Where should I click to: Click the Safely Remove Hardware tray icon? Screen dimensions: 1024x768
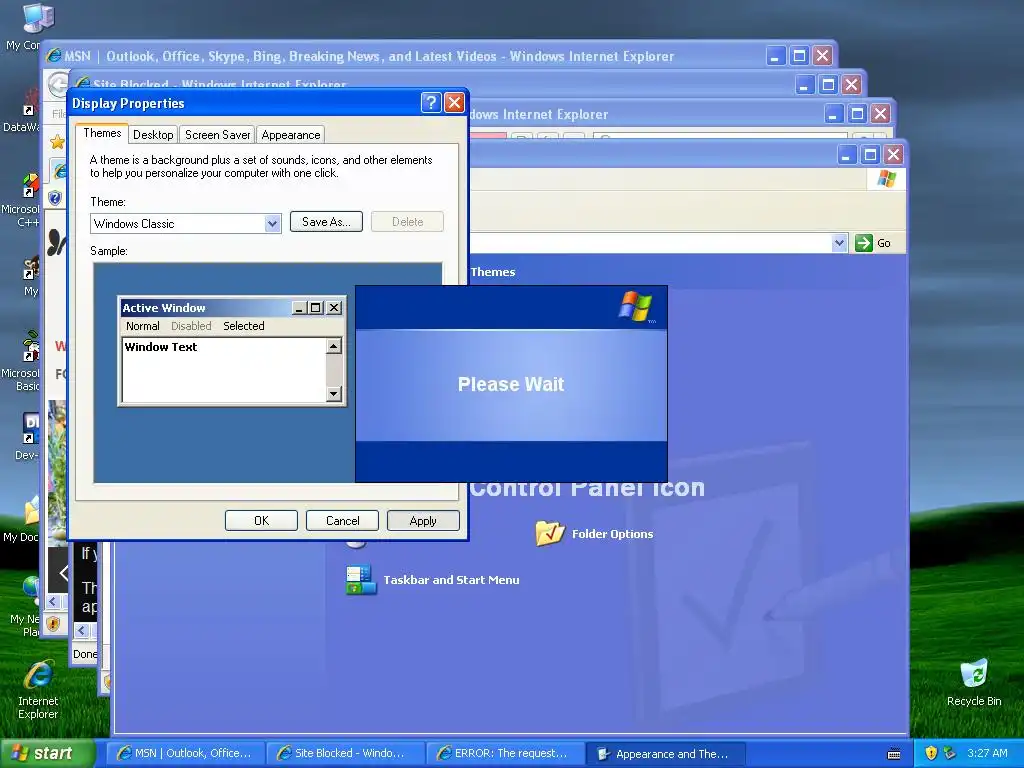tap(949, 753)
